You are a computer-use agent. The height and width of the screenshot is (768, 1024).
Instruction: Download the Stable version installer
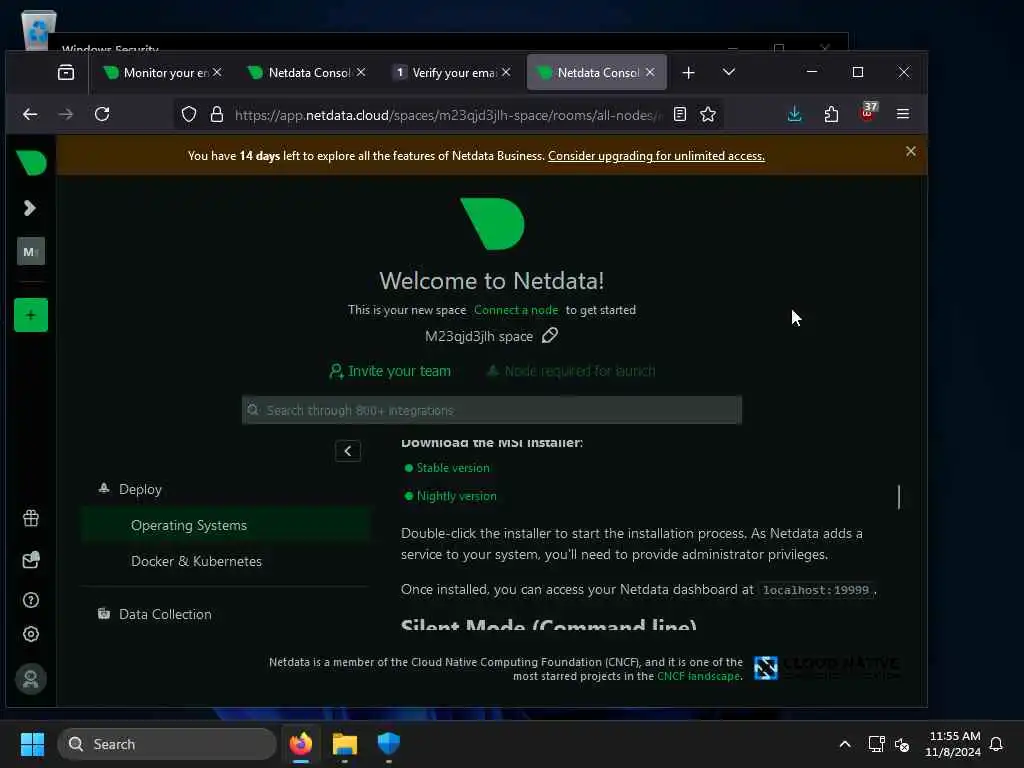point(453,468)
